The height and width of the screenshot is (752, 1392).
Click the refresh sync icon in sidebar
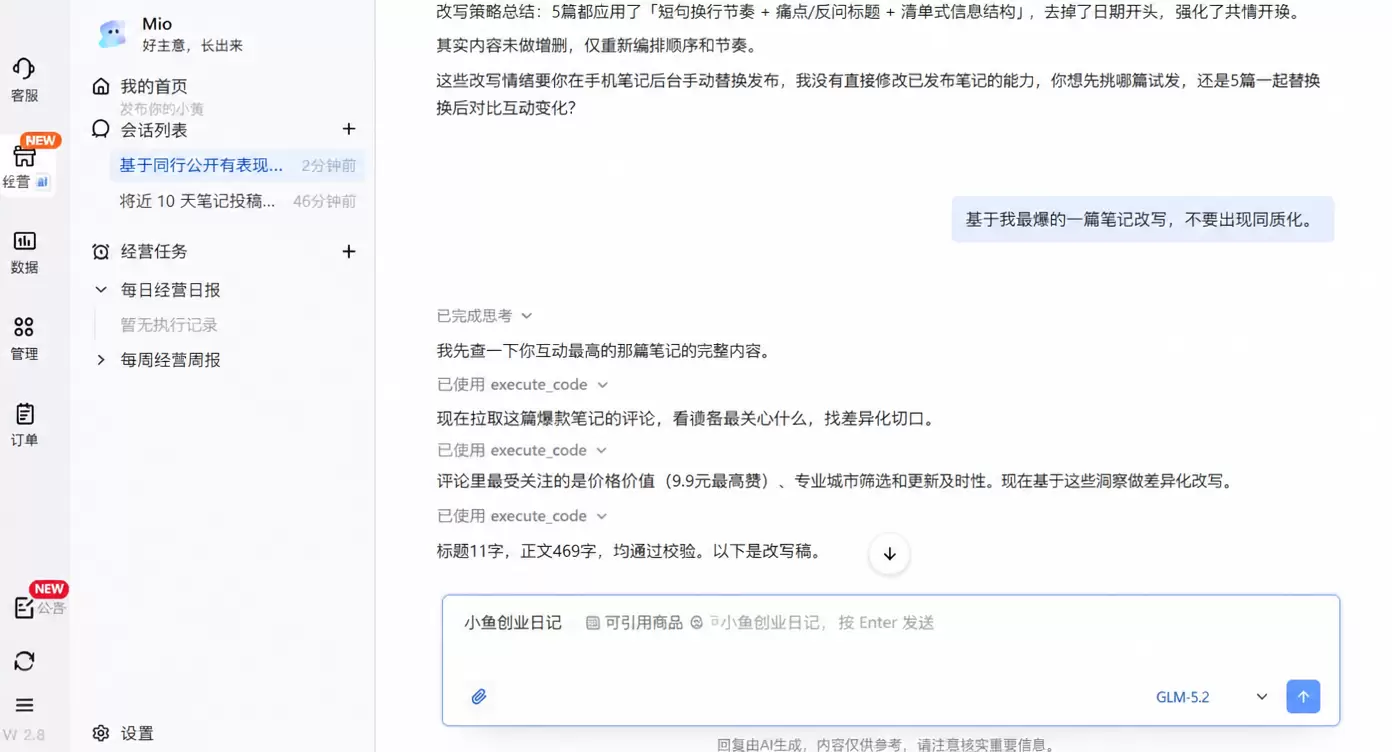click(x=24, y=661)
